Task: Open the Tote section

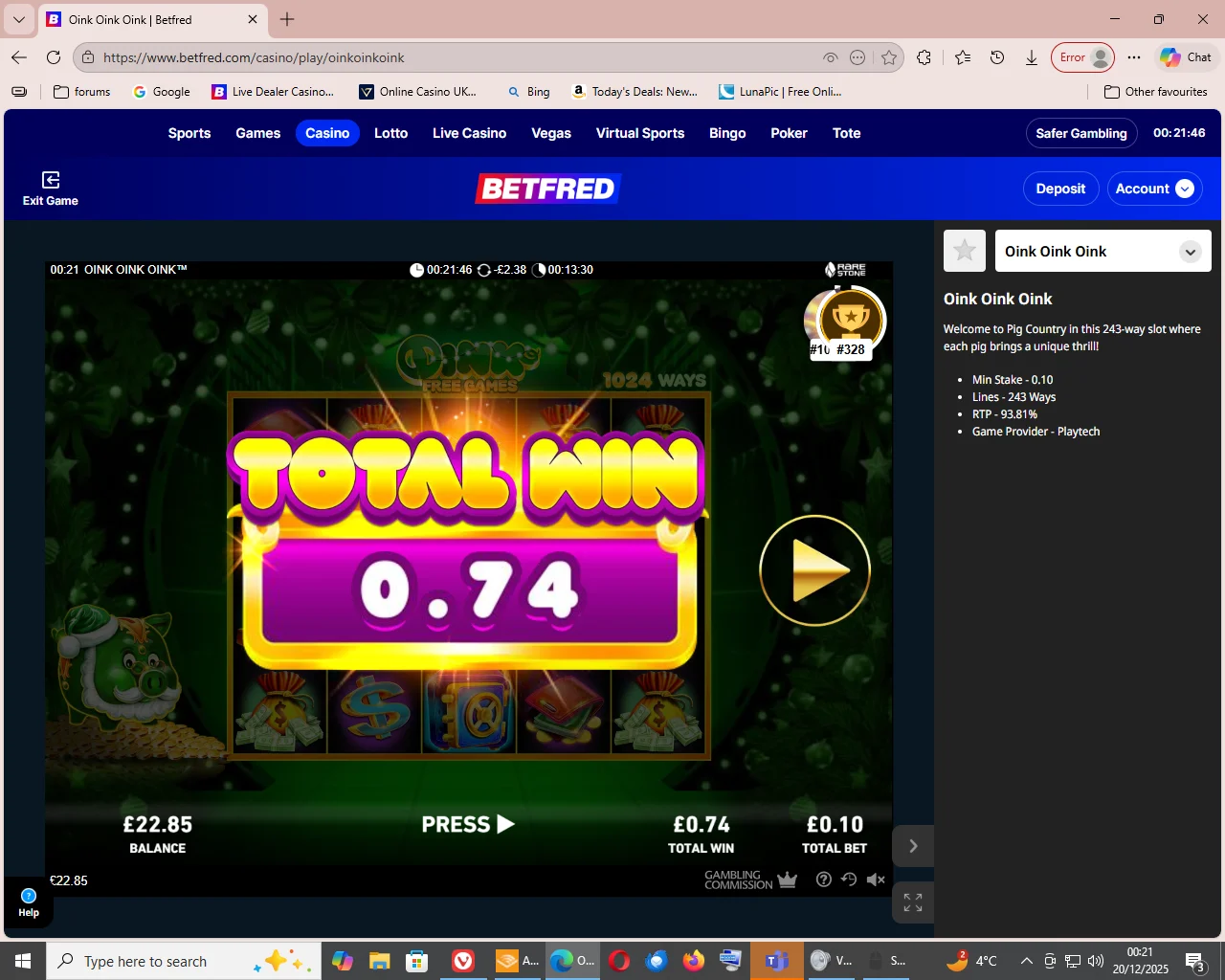Action: 847,133
